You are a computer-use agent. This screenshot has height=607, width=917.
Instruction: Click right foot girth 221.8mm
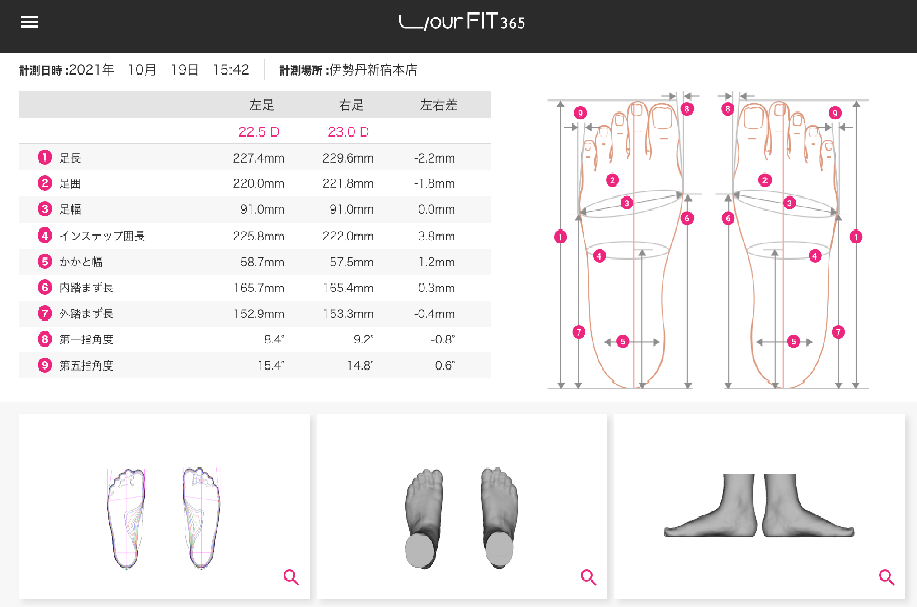pos(347,184)
